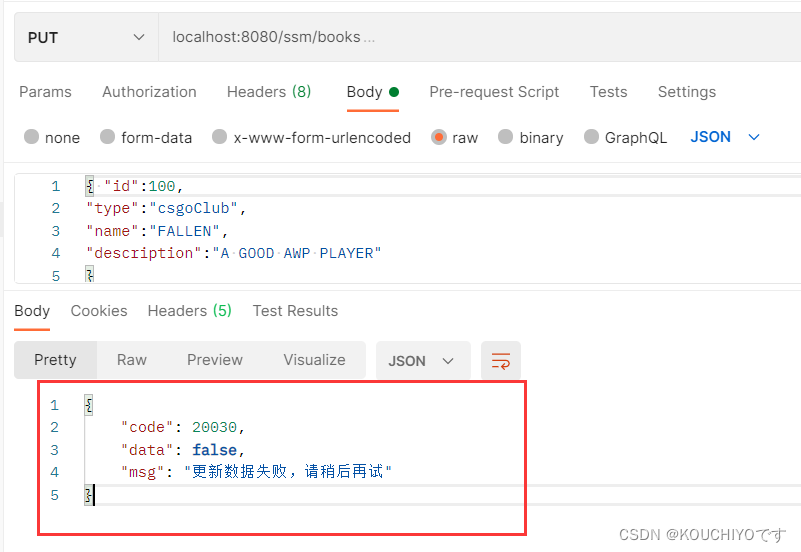Screen dimensions: 801x552
Task: Switch response view to Preview
Action: pos(215,360)
